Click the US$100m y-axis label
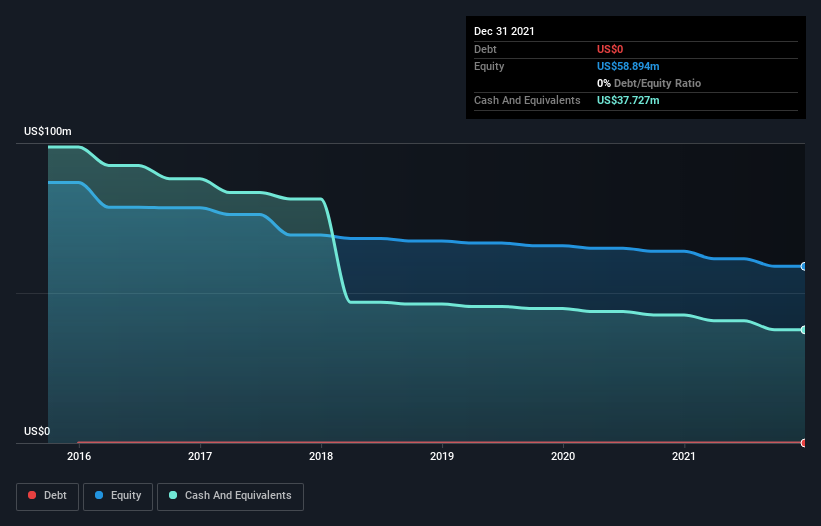Viewport: 821px width, 526px height. coord(48,131)
